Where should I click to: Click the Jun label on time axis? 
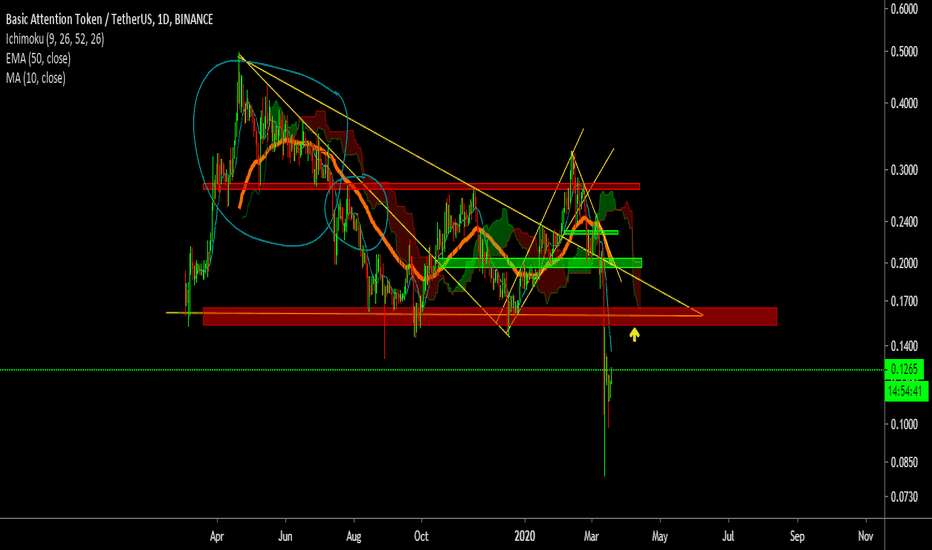(x=285, y=536)
